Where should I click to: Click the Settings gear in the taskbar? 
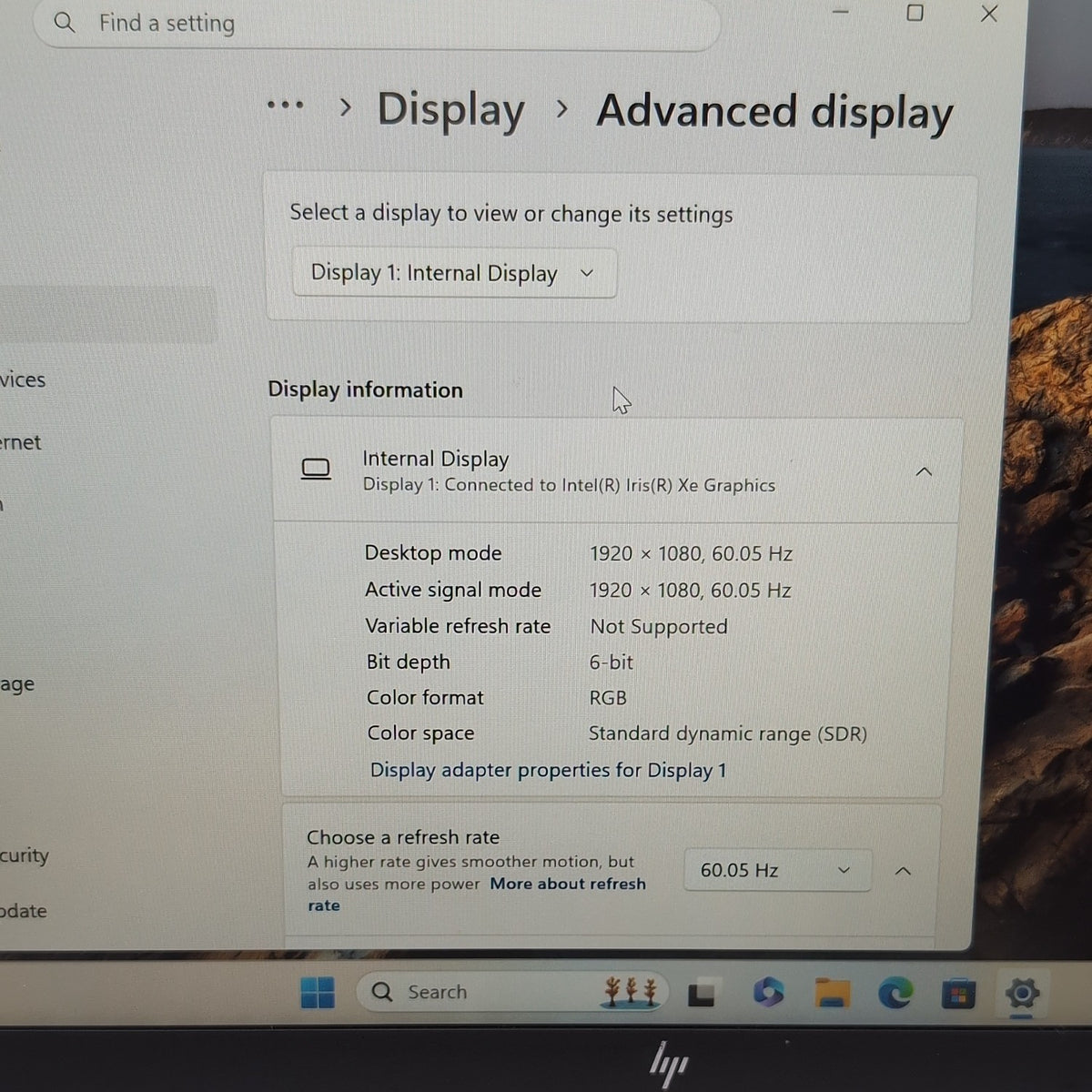(1023, 993)
